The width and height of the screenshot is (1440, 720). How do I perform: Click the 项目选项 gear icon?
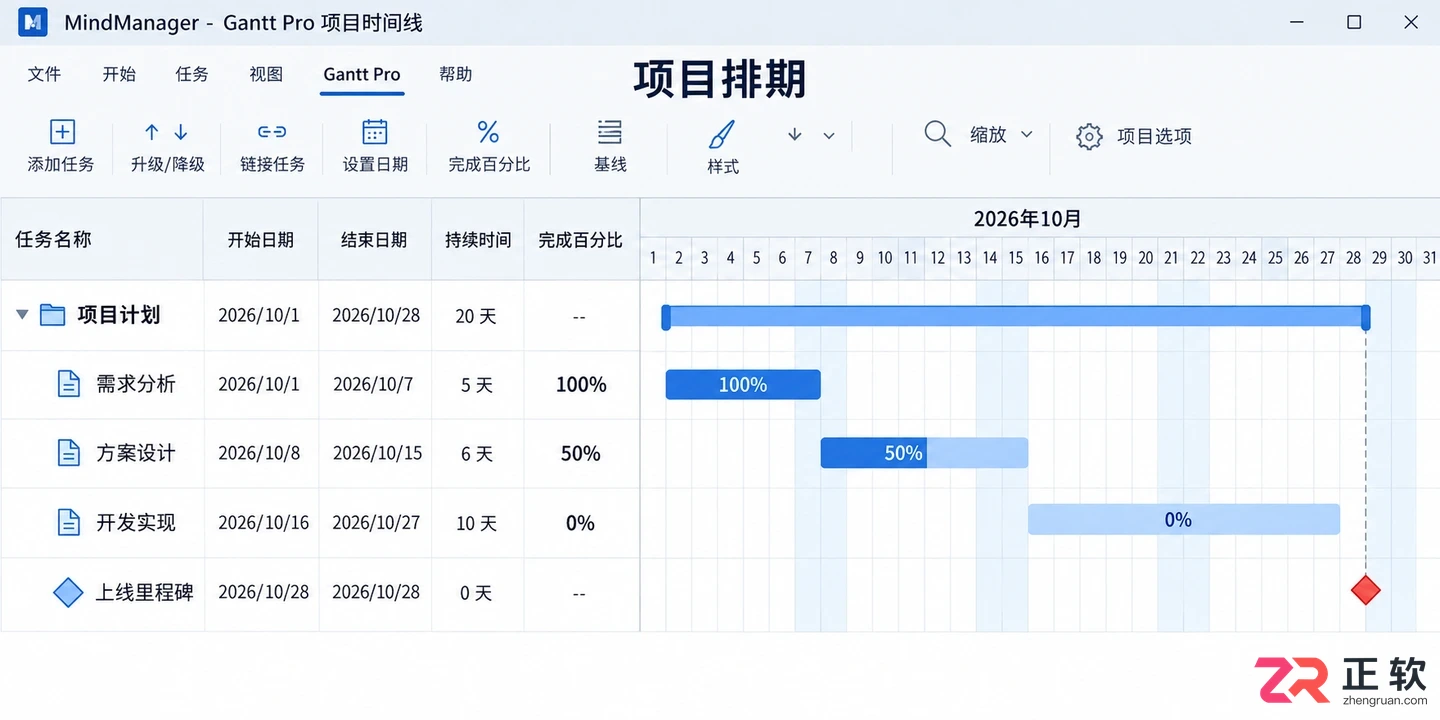tap(1089, 136)
